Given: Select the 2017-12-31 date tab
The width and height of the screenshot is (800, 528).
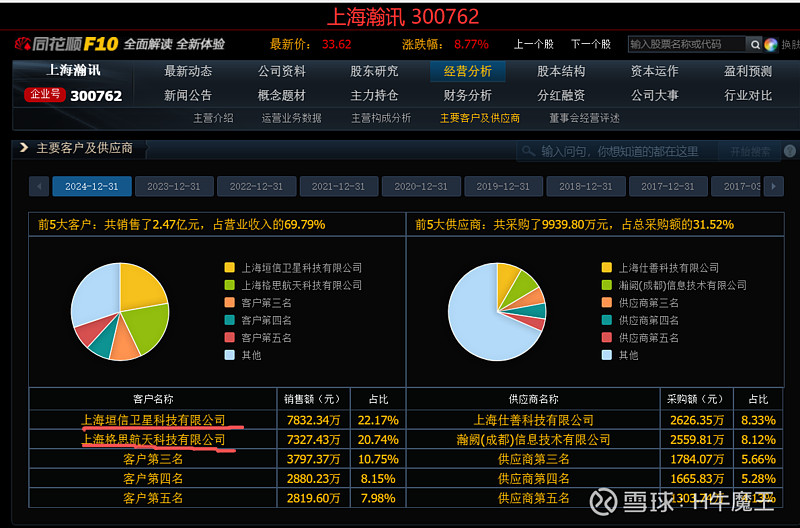Looking at the screenshot, I should [x=668, y=187].
